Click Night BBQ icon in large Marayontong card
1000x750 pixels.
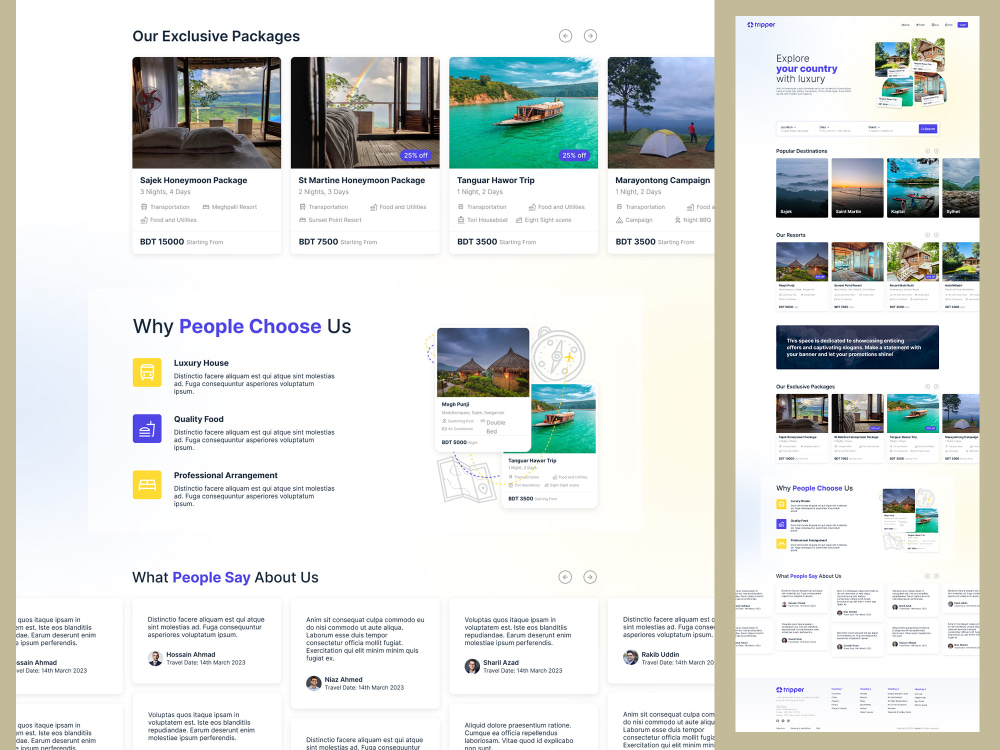coord(677,220)
